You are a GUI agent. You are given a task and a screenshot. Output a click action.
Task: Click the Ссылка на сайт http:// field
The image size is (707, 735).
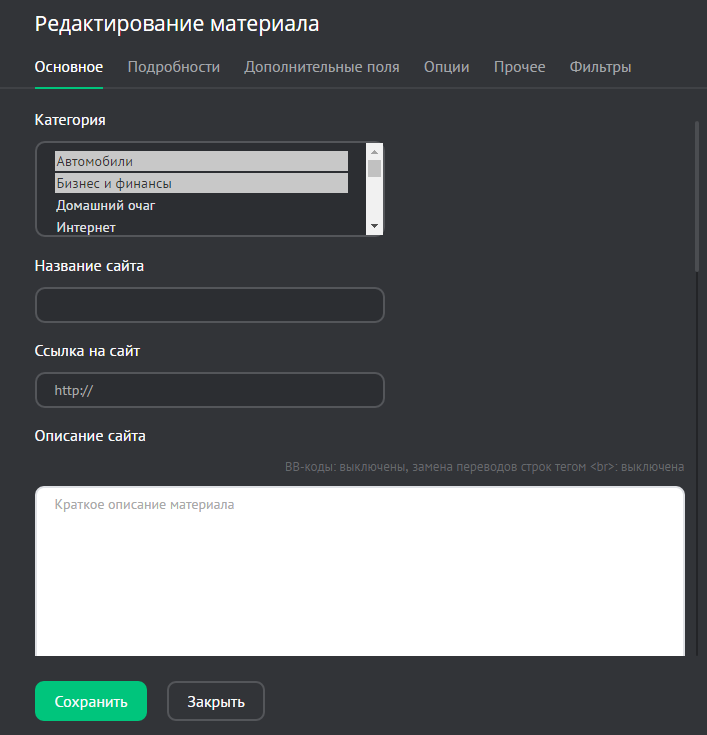pos(210,391)
